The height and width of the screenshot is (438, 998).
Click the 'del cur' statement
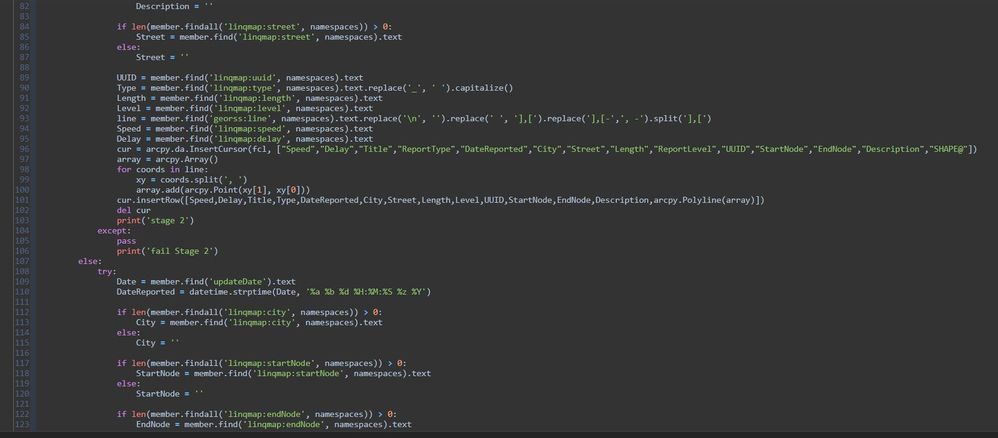[134, 210]
